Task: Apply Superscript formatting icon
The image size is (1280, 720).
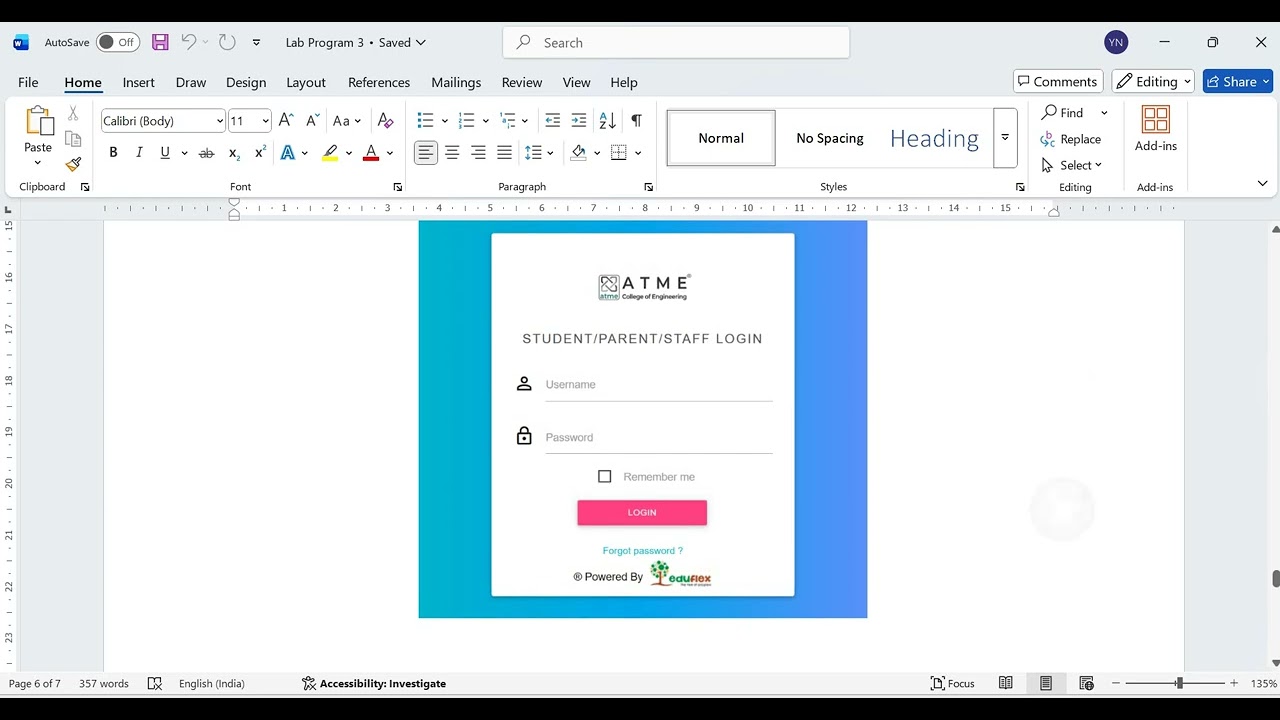Action: 260,153
